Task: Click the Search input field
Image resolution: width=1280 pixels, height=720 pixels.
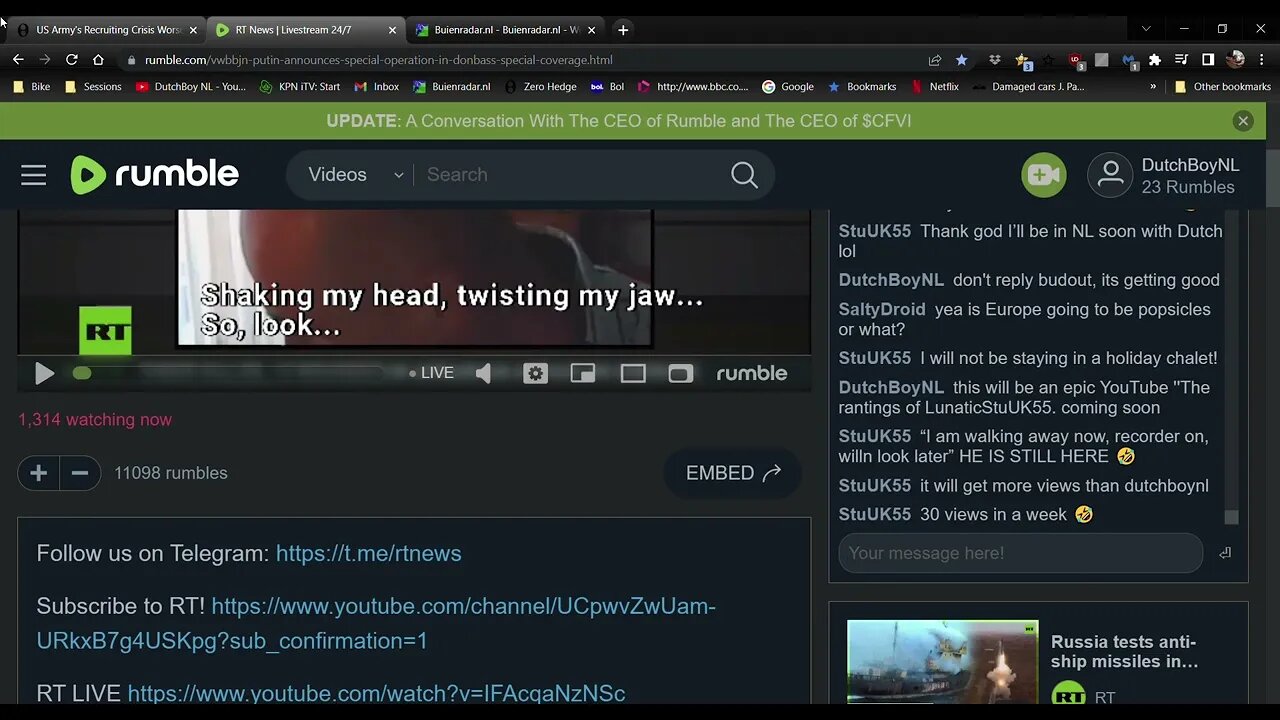Action: point(570,175)
